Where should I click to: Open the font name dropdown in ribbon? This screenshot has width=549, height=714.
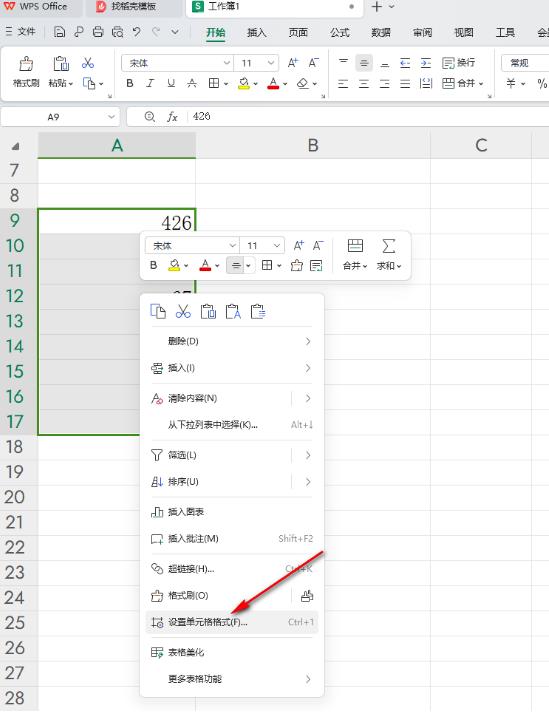tap(226, 63)
